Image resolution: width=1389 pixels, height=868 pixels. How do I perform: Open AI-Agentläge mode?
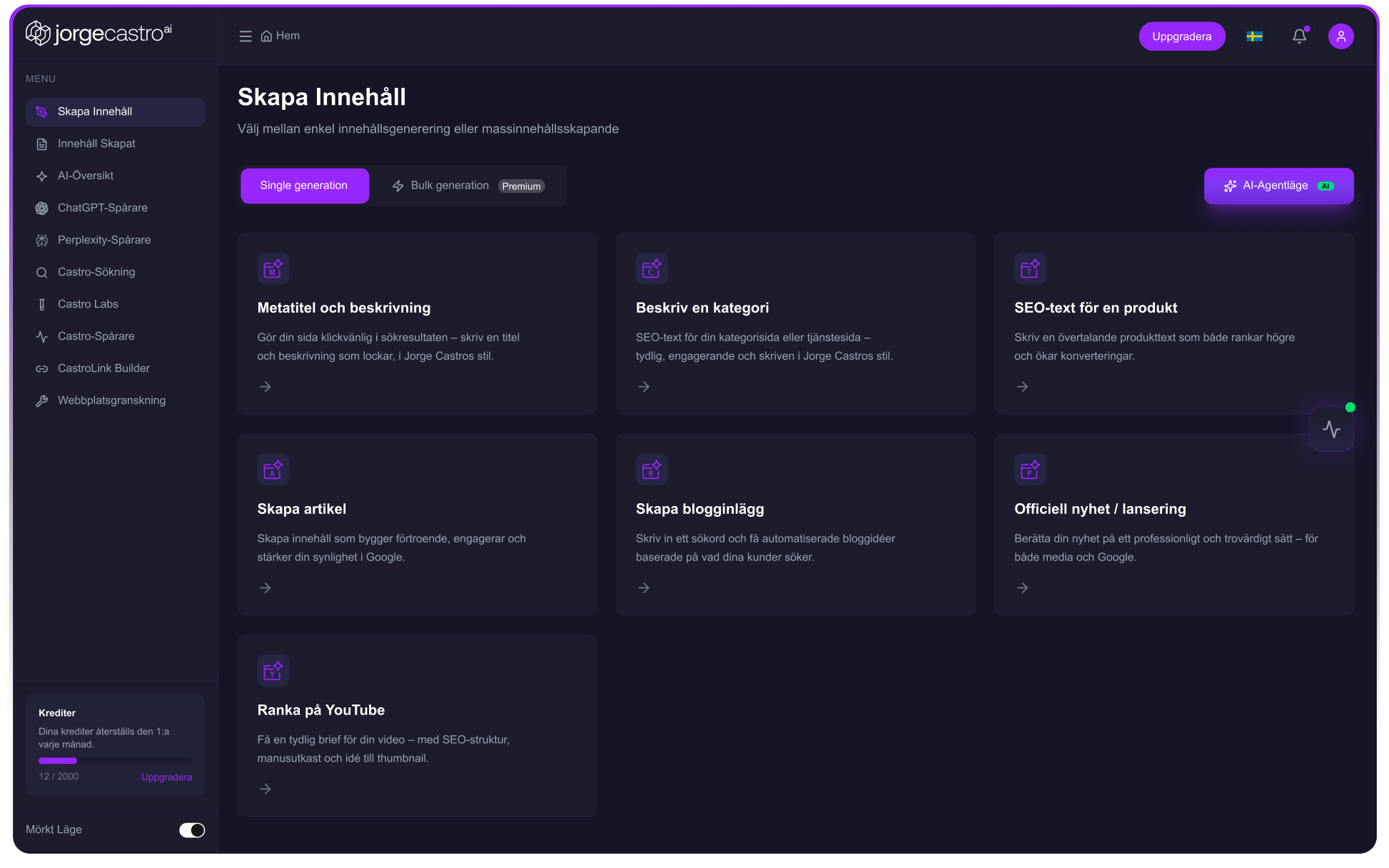pyautogui.click(x=1278, y=186)
